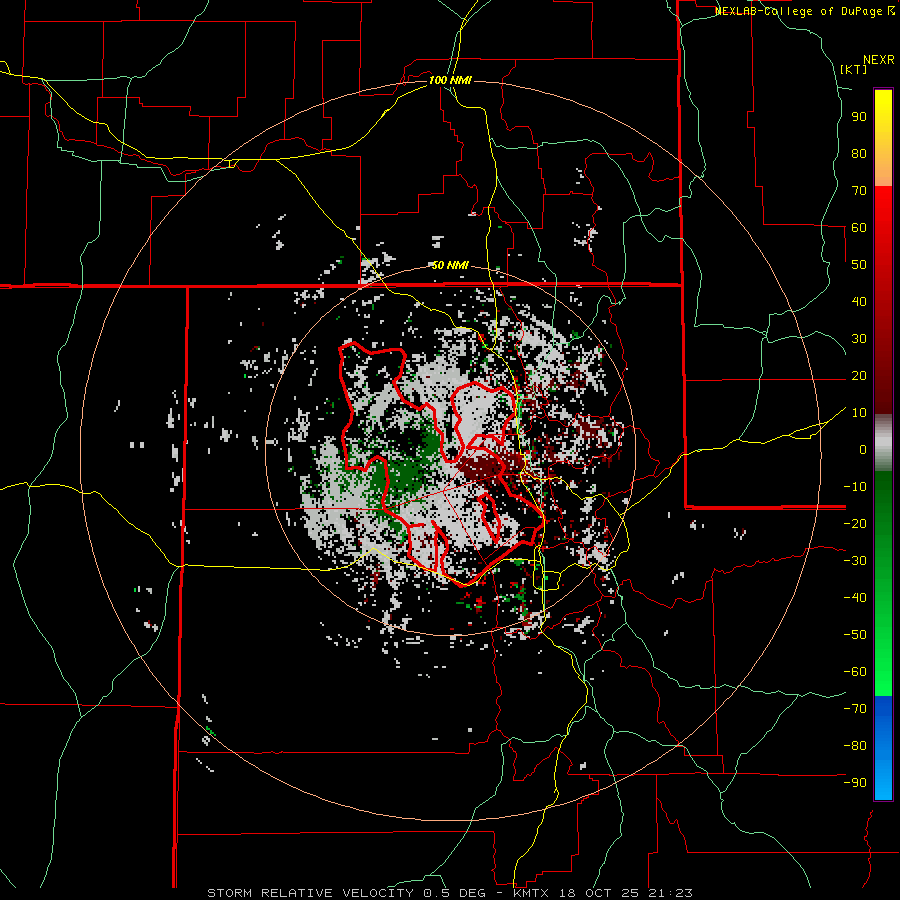Pick the light blue color bar segment near -90
This screenshot has width=900, height=900.
coord(883,781)
